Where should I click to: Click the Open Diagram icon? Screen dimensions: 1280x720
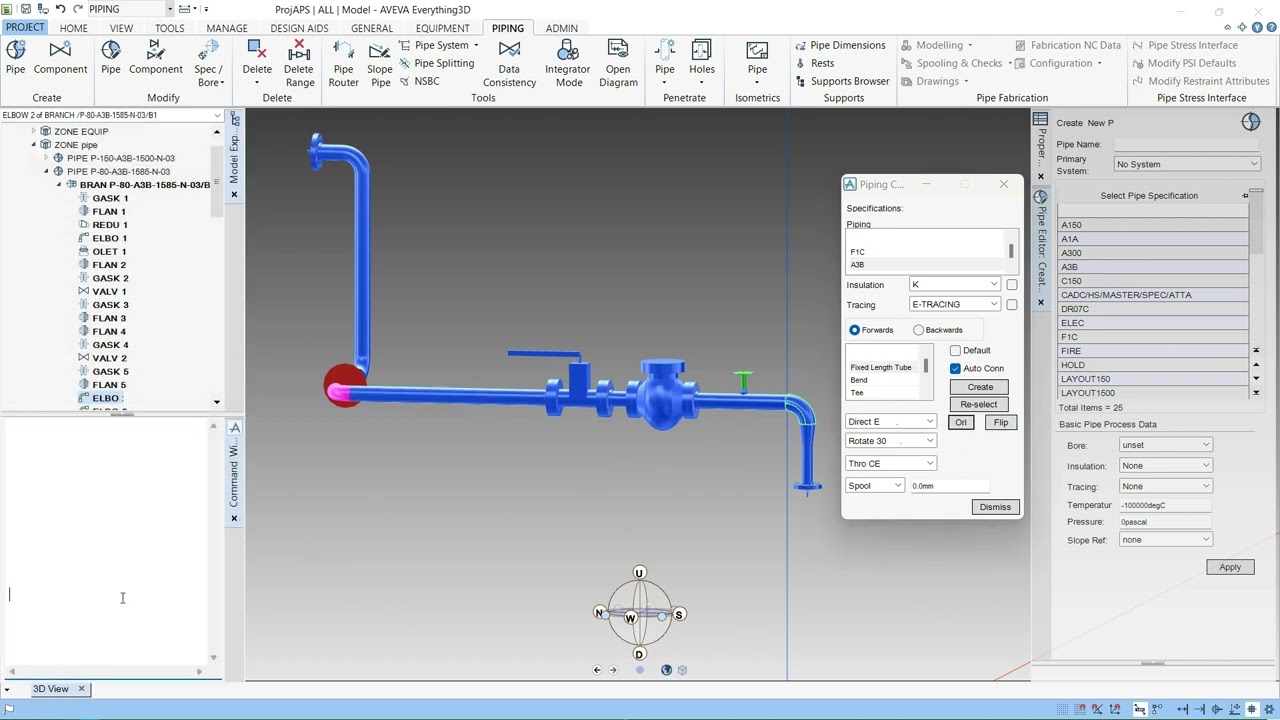[618, 62]
